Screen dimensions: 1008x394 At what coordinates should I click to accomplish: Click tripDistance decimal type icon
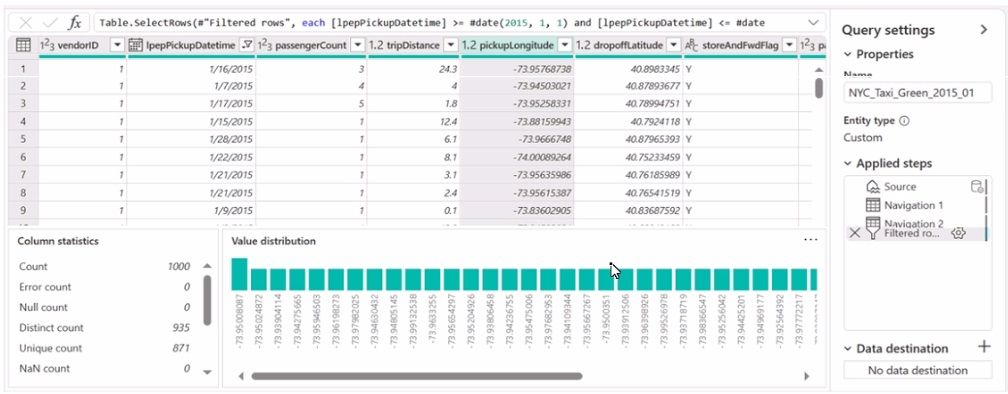pos(377,46)
